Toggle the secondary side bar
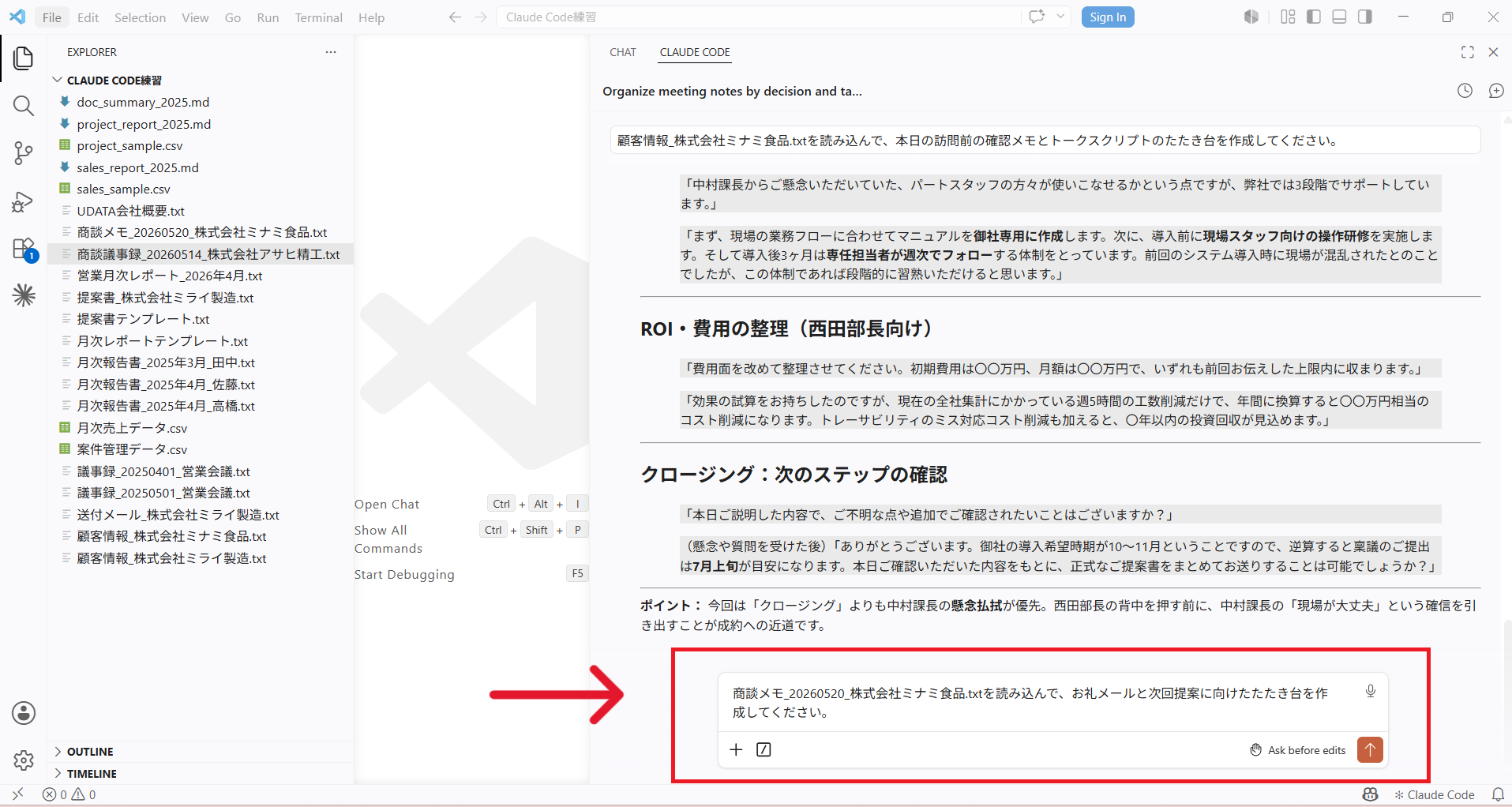The image size is (1512, 807). point(1364,17)
